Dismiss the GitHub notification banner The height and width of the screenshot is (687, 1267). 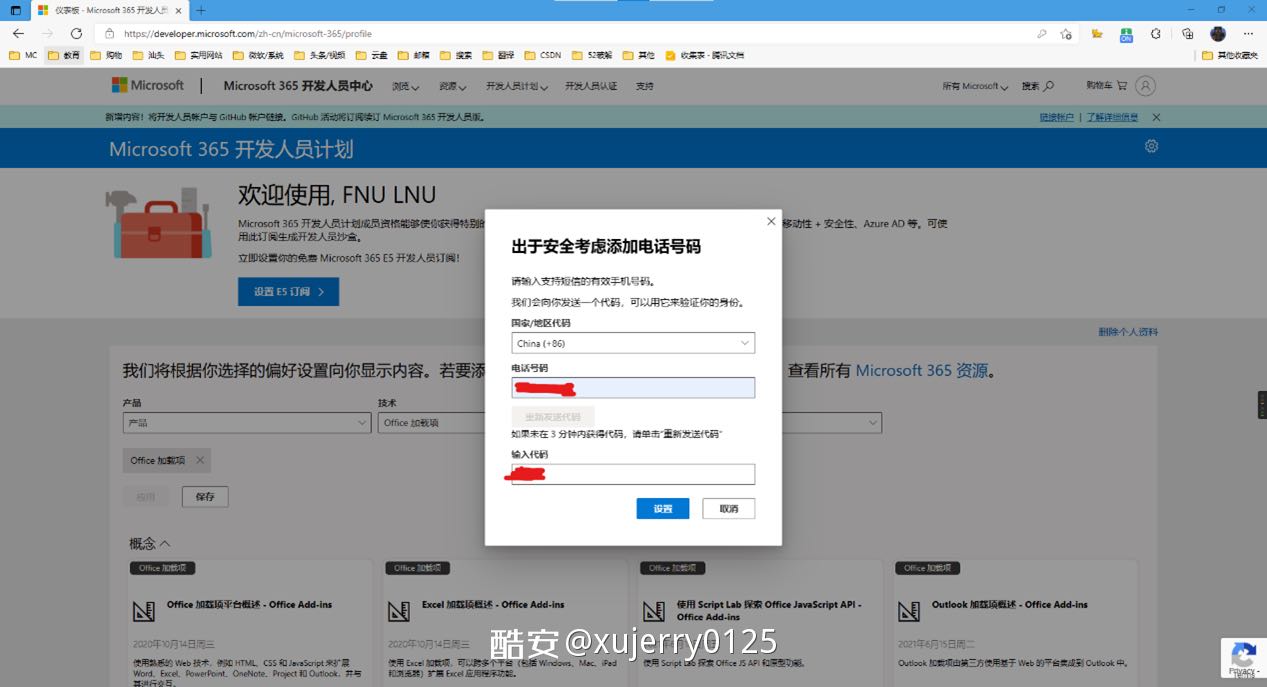click(1156, 117)
